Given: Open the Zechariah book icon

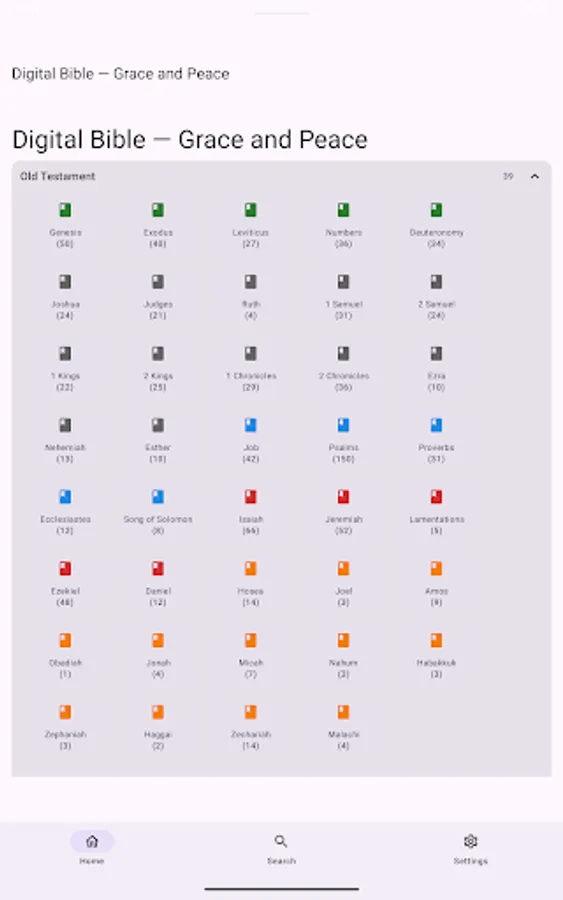Looking at the screenshot, I should [251, 712].
